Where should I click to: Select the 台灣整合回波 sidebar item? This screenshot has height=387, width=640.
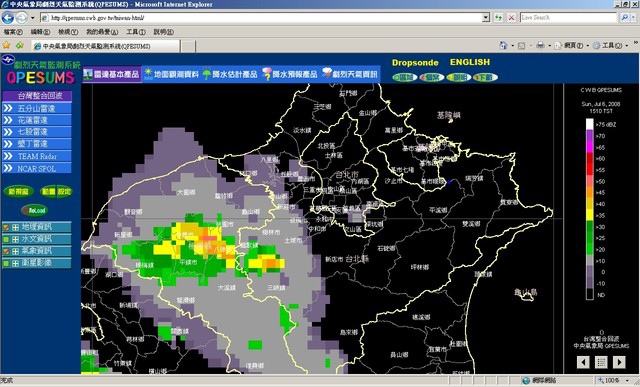(37, 96)
